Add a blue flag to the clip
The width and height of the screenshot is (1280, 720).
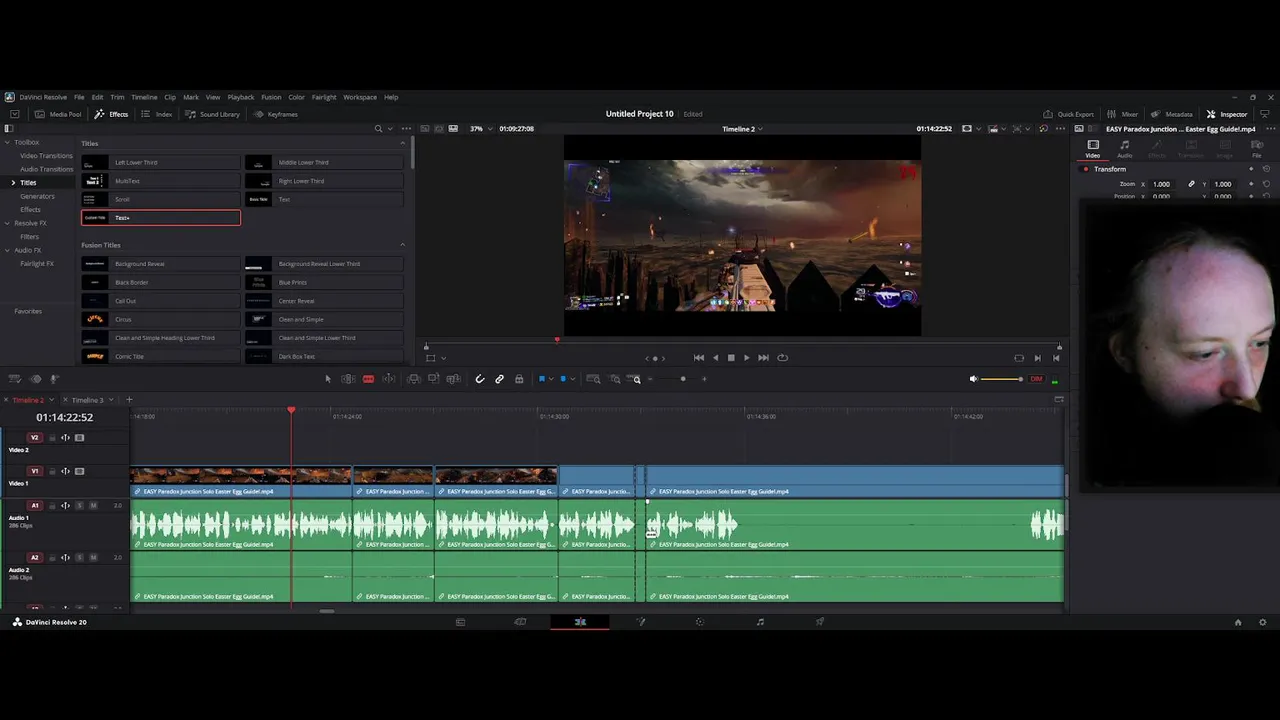[x=542, y=379]
